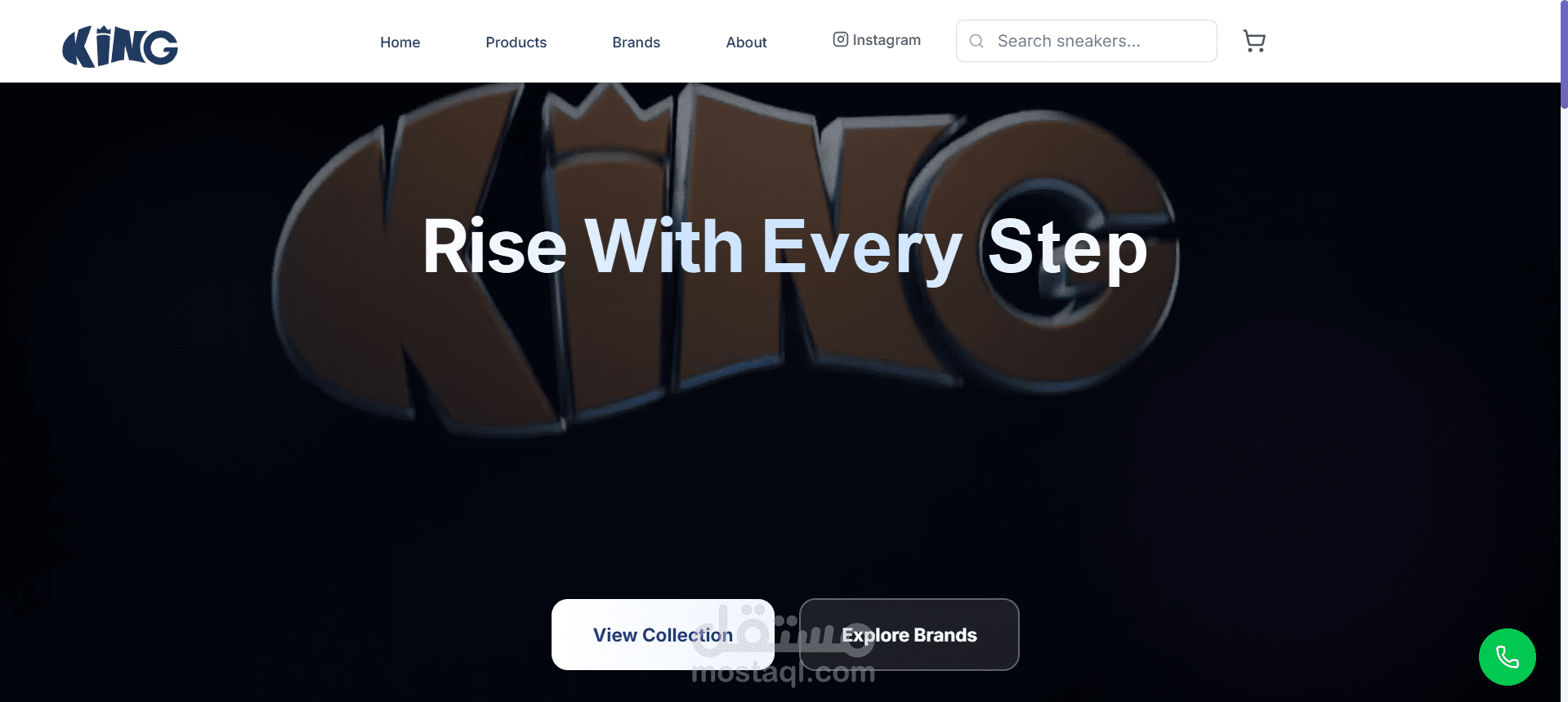
Task: Focus the Search sneakers input field
Action: pyautogui.click(x=1087, y=41)
